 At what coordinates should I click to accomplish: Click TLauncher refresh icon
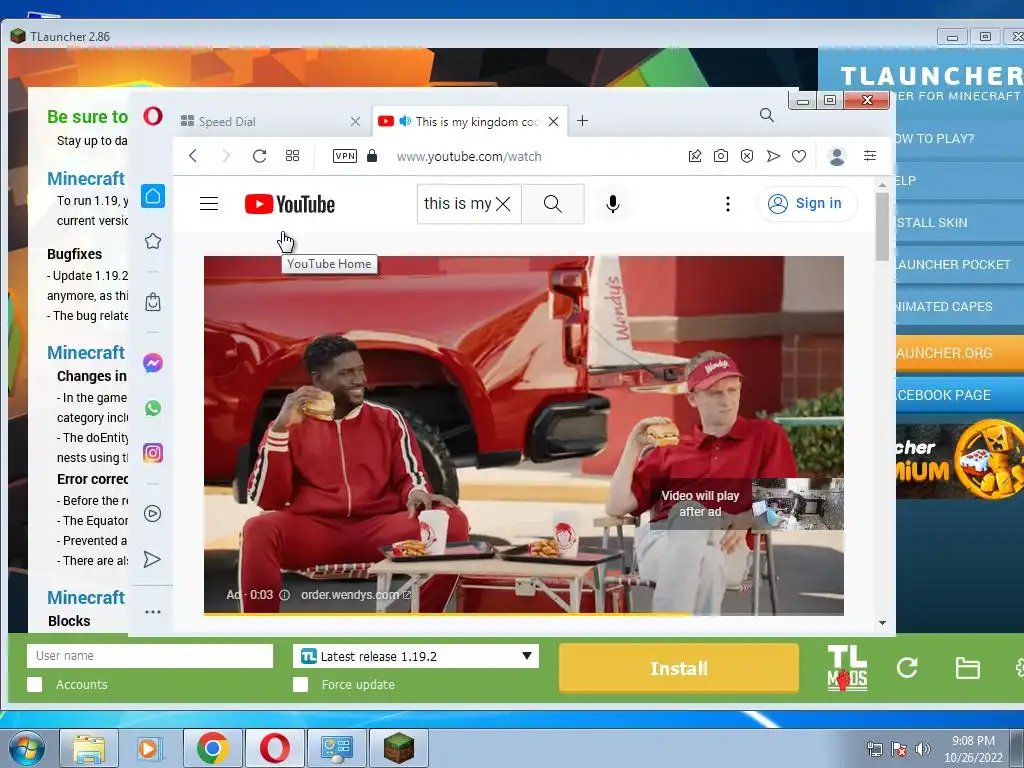coord(907,667)
